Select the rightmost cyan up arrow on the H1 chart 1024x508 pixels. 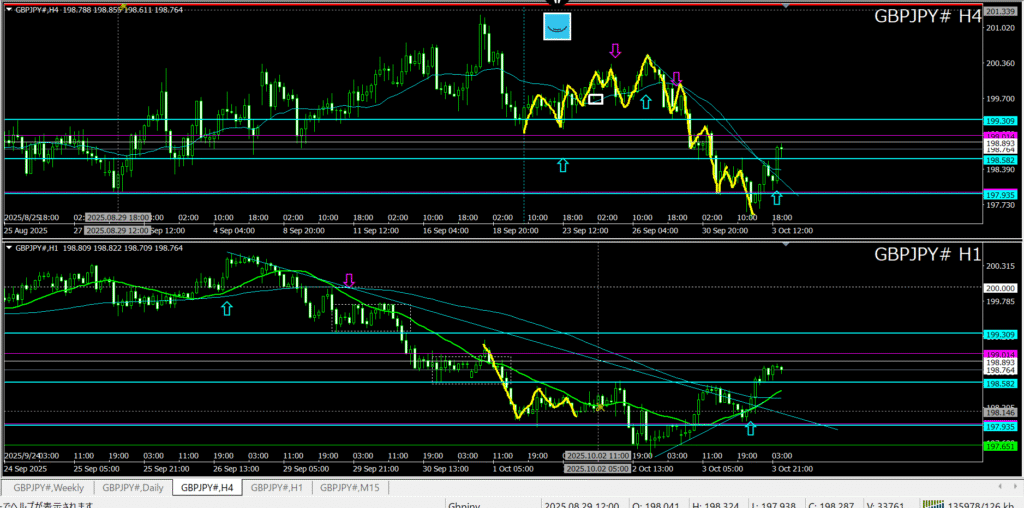750,428
